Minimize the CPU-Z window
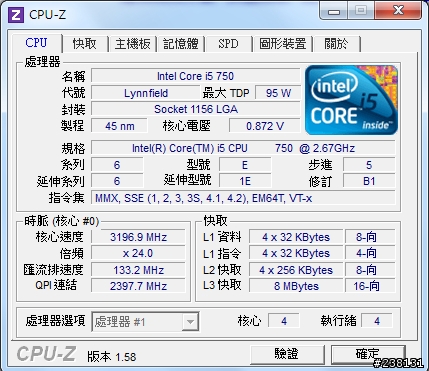Screen dimensions: 429x371 [334, 11]
